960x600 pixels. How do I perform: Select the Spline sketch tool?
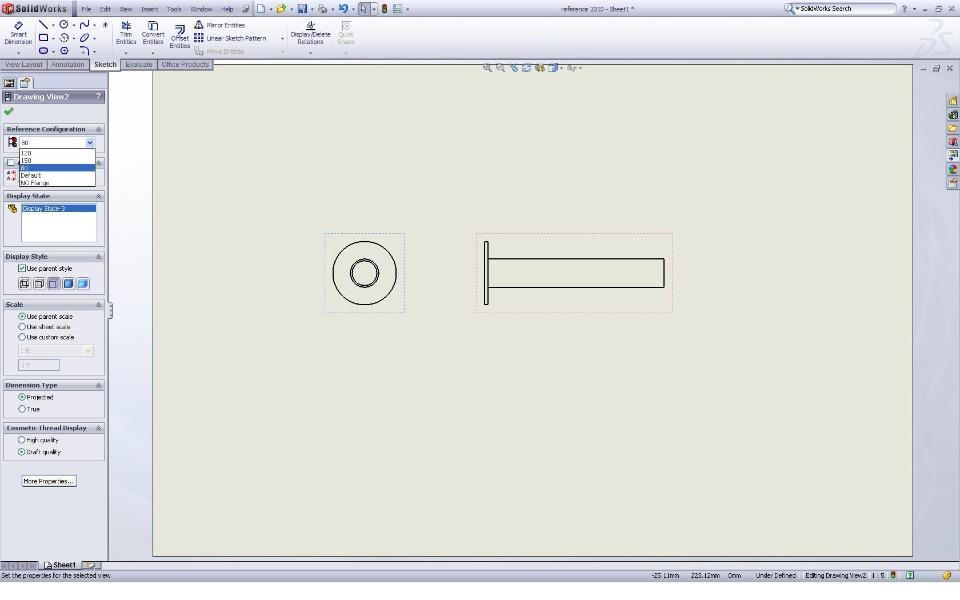point(84,24)
